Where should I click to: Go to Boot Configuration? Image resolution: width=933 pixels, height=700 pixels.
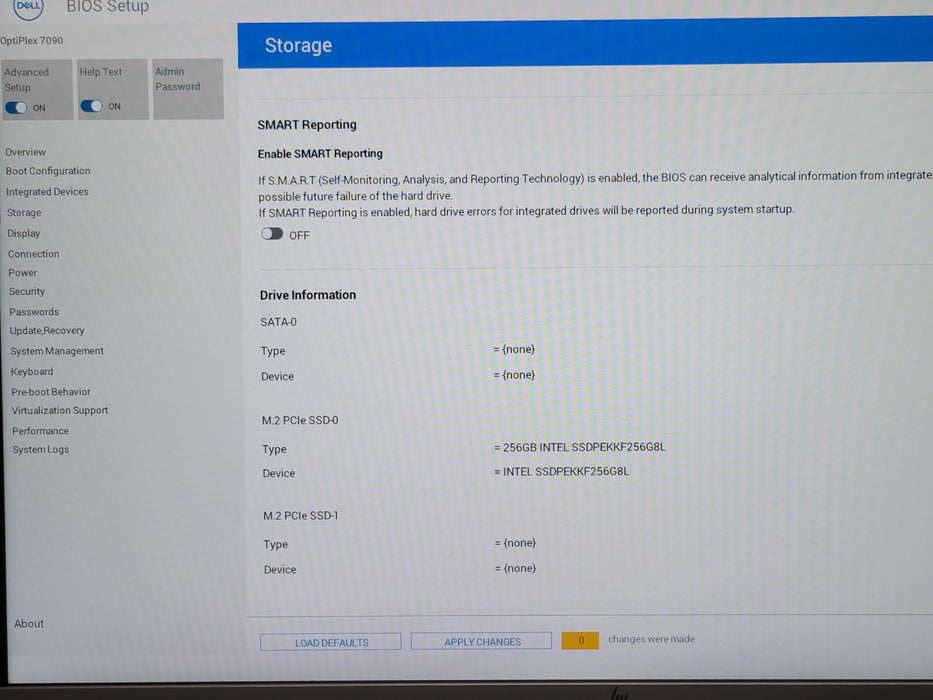[48, 171]
